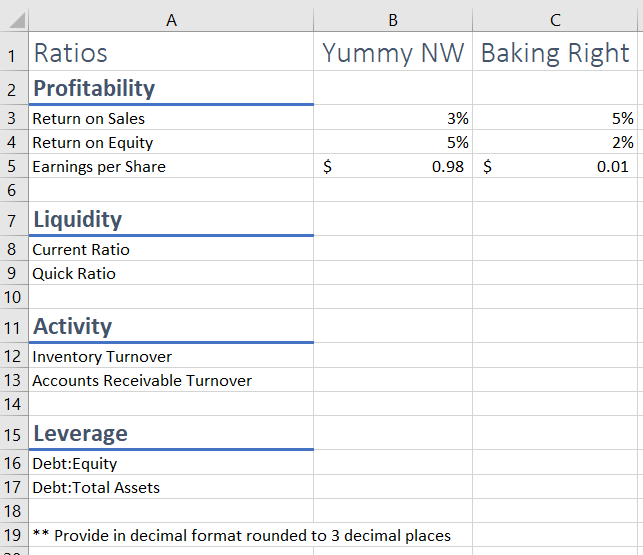Select the 'Activity' heading cell

[171, 326]
